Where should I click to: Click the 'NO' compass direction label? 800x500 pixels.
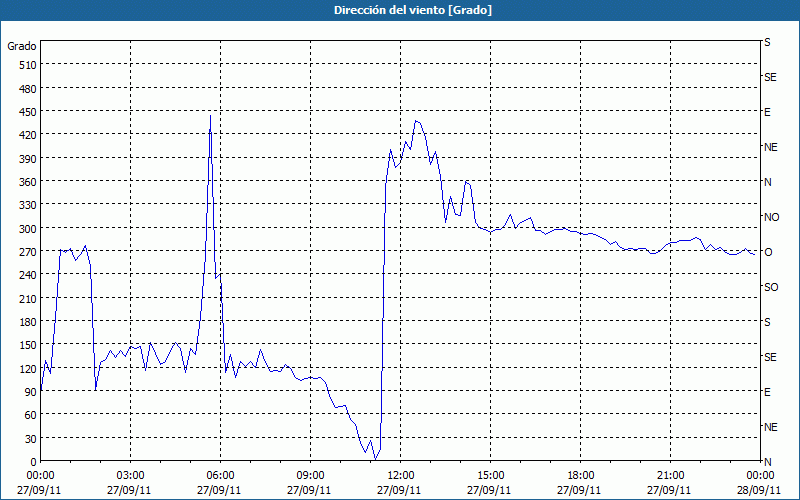click(771, 217)
